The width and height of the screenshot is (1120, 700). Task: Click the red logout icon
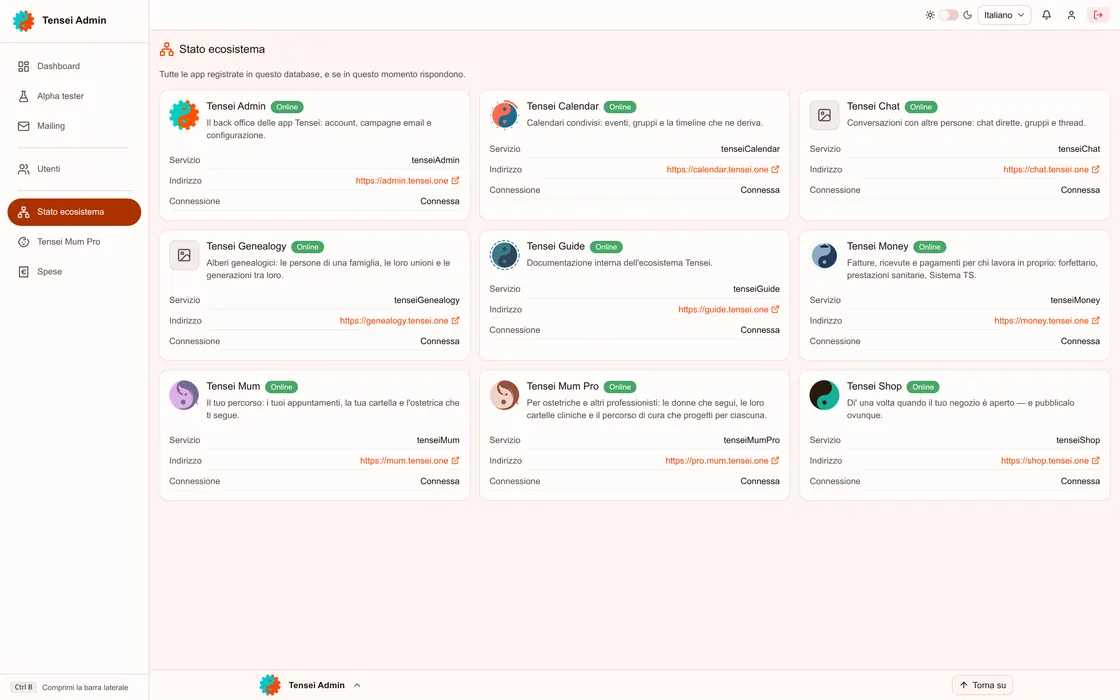1098,15
